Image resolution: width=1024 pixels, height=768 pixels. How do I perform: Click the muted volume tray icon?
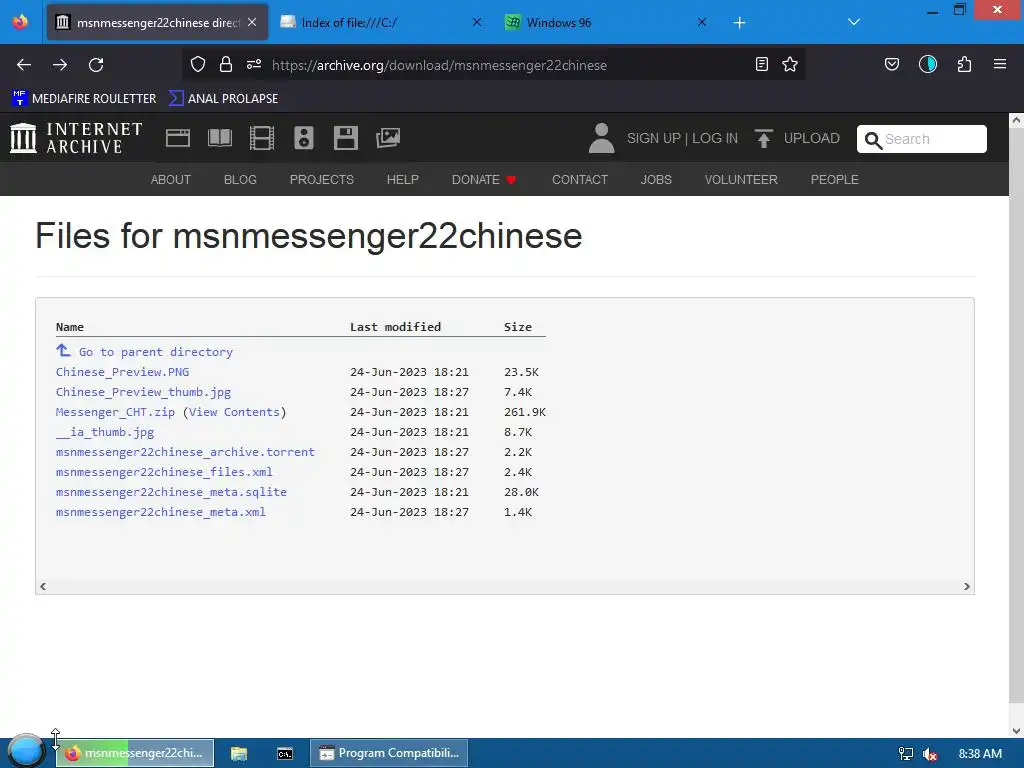coord(931,754)
